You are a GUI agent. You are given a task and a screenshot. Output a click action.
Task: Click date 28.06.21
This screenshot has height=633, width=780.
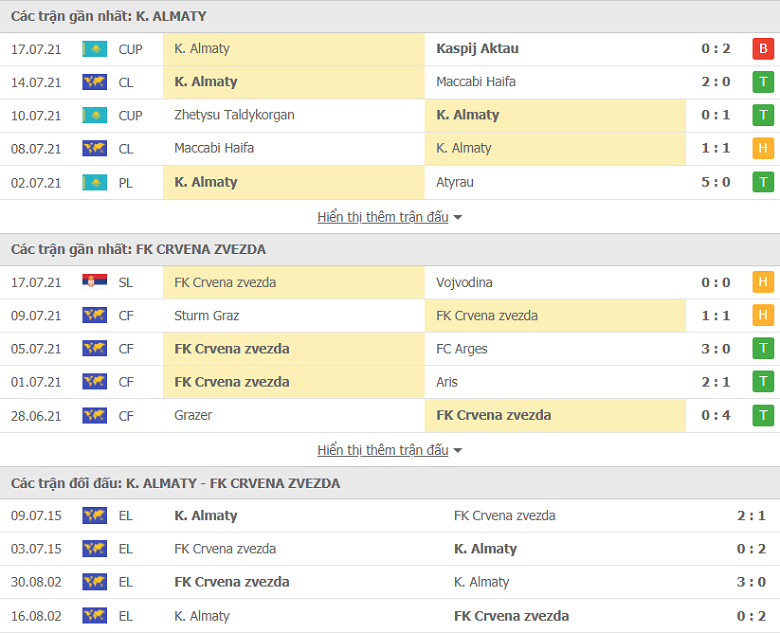click(x=36, y=416)
